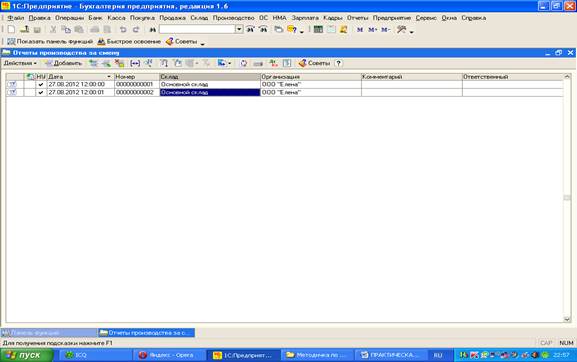Click highlighted Основной склад cell in second row
This screenshot has height=362, width=577.
(210, 93)
